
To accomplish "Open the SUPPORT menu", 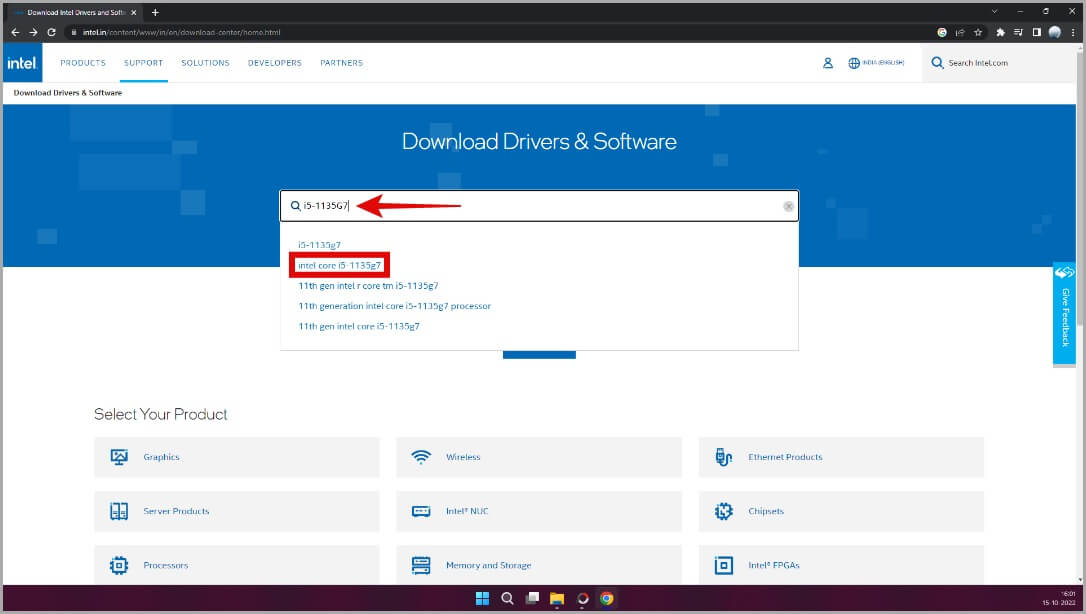I will tap(143, 63).
